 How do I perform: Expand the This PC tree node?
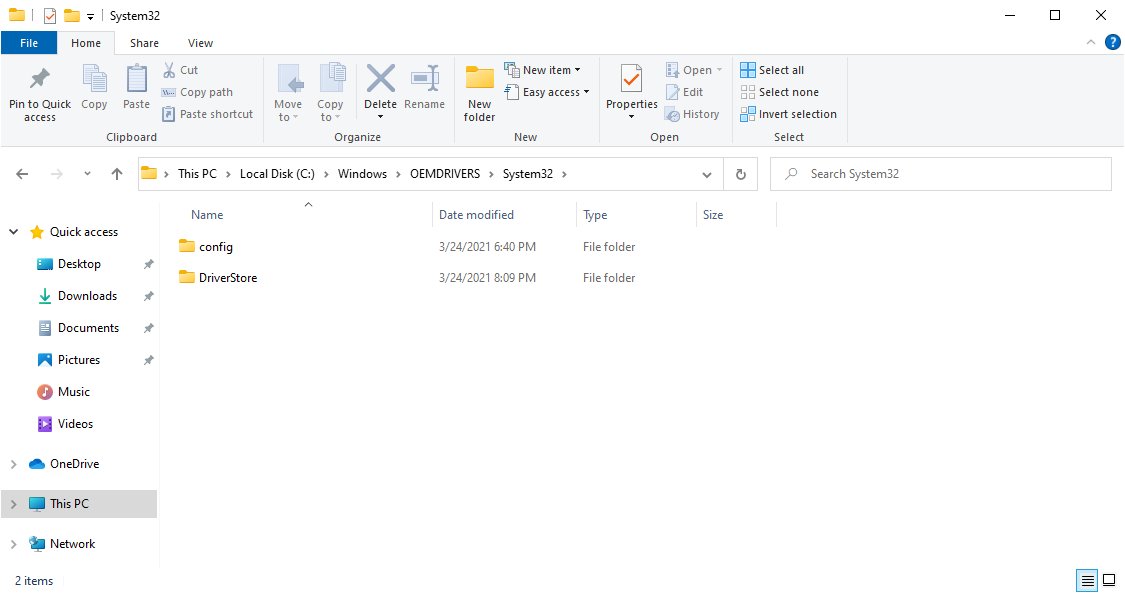click(14, 504)
